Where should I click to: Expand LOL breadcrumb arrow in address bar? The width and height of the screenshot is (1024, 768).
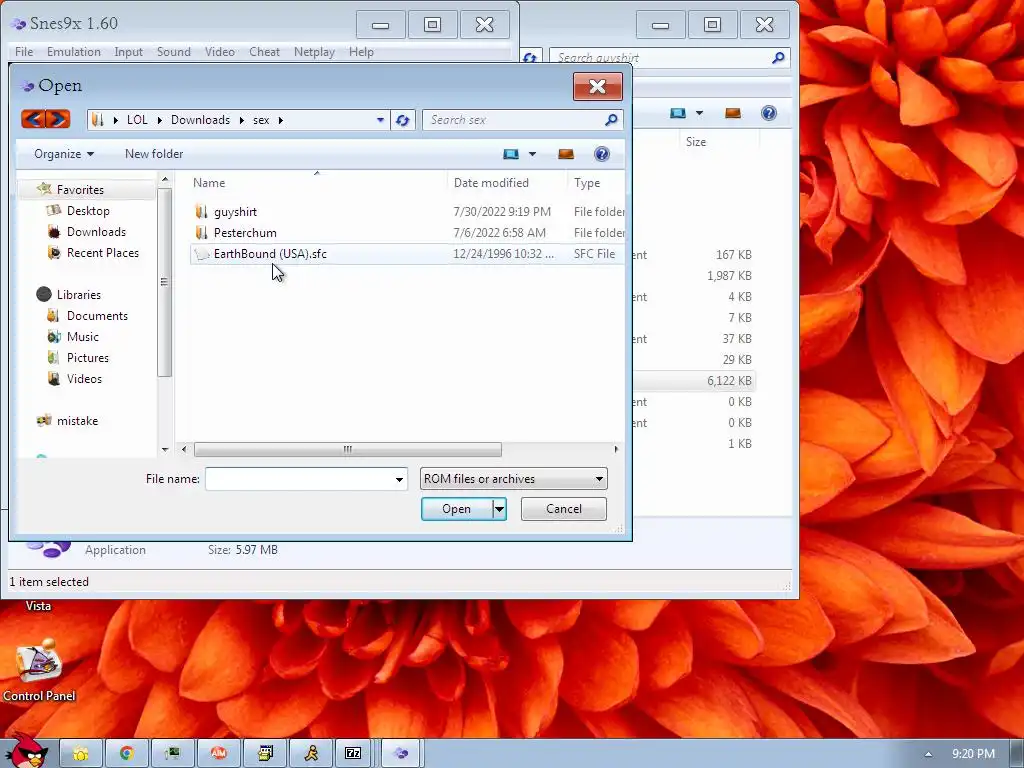tap(159, 120)
